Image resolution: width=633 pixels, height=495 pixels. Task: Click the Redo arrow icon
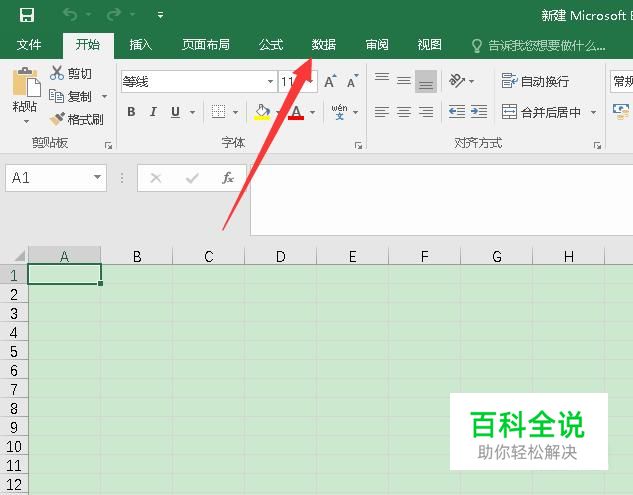point(113,15)
